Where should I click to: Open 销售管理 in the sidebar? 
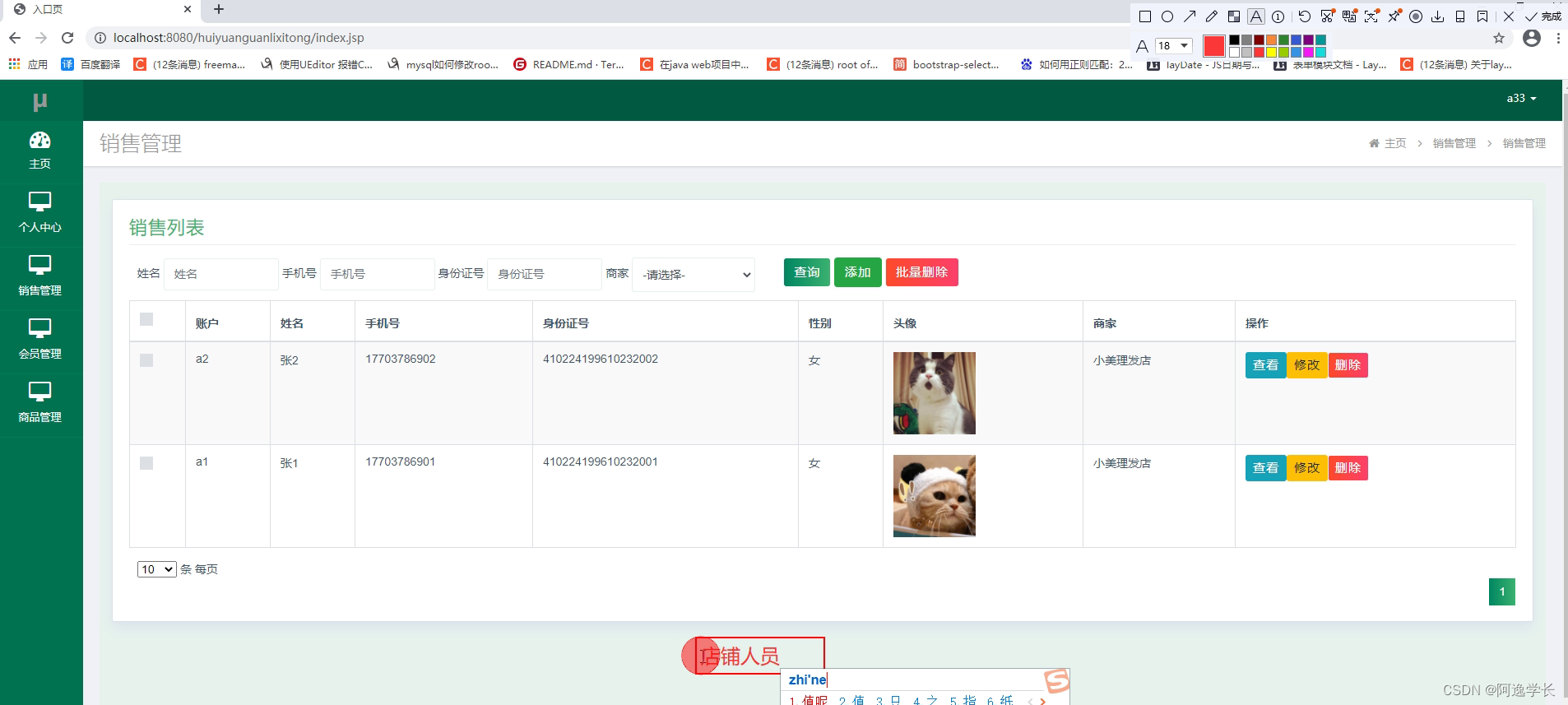[40, 277]
